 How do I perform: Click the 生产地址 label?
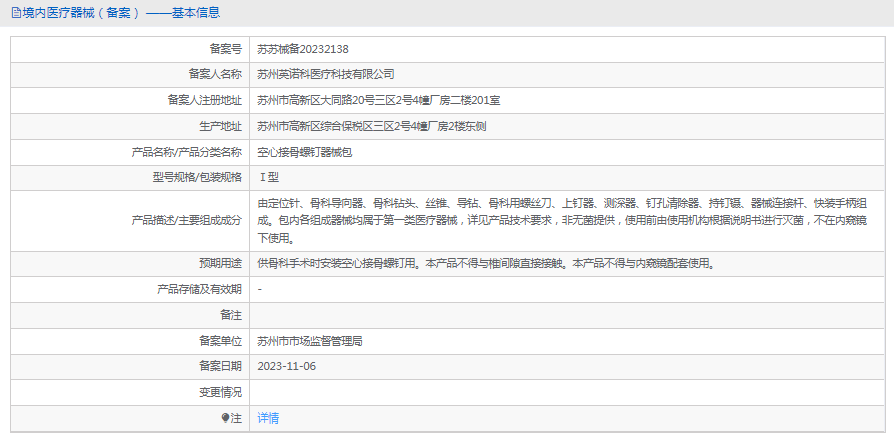(x=221, y=126)
